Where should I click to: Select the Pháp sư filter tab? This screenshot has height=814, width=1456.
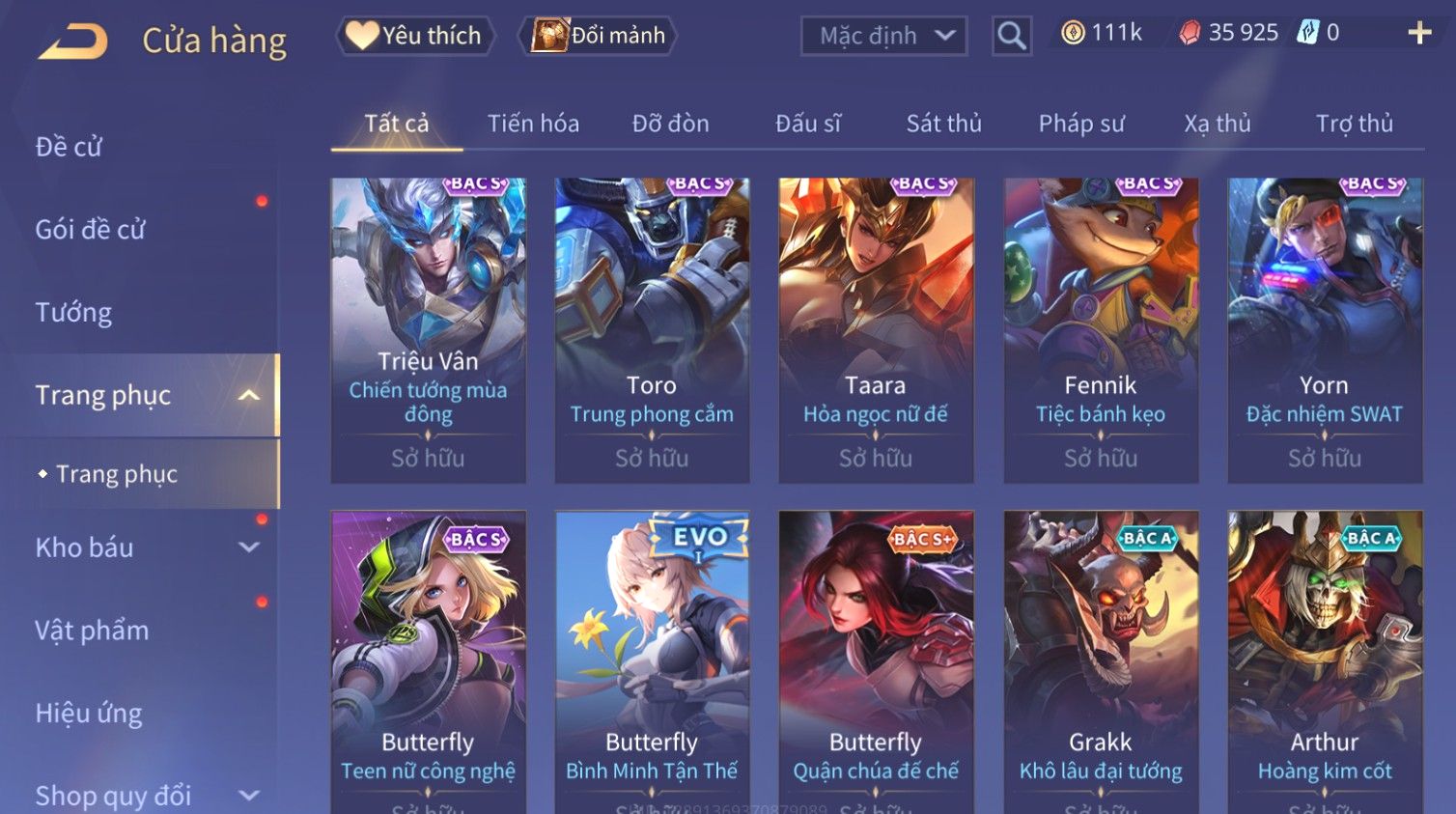pyautogui.click(x=1081, y=124)
